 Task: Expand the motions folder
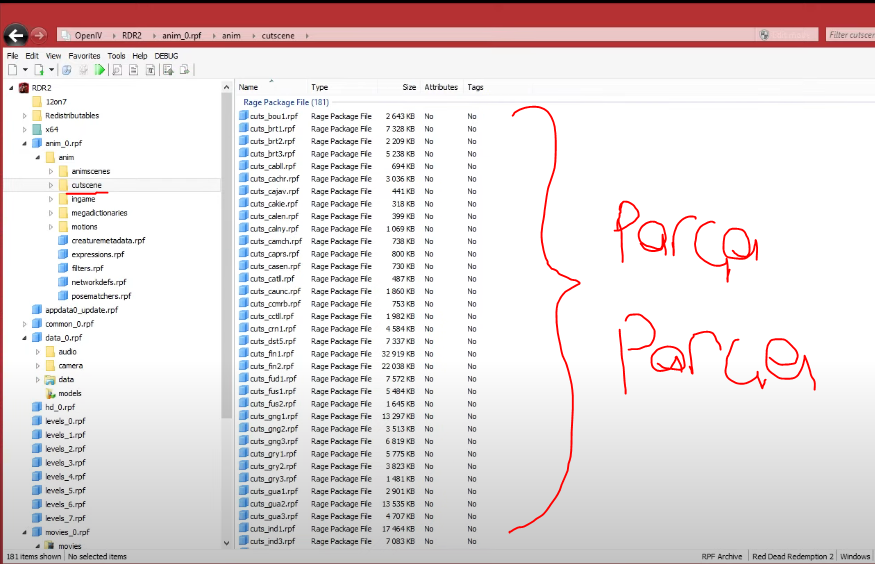51,227
